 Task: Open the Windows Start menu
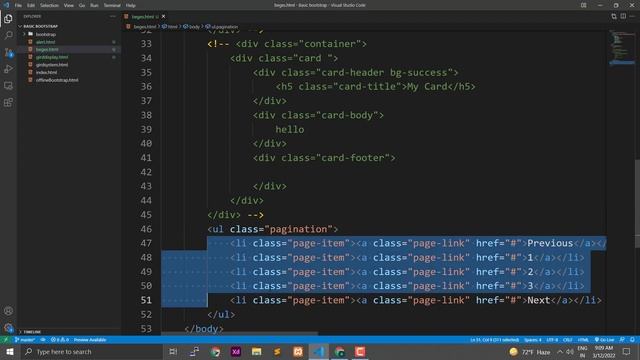pyautogui.click(x=9, y=351)
